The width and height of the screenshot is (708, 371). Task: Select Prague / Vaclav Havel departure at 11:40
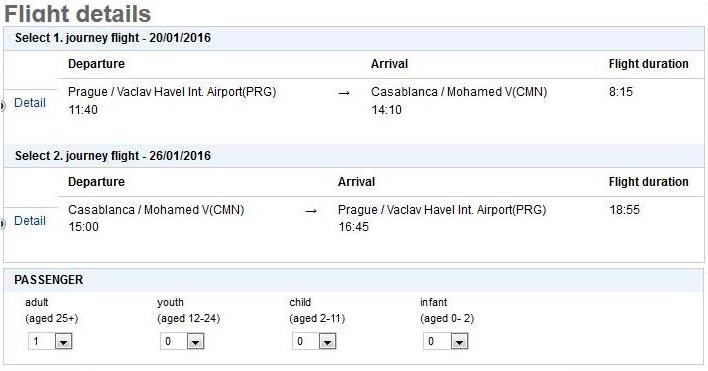pos(172,101)
